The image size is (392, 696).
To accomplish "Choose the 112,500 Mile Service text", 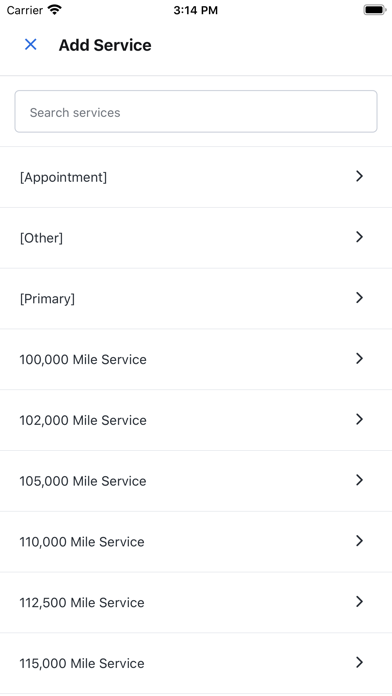I will coord(82,602).
